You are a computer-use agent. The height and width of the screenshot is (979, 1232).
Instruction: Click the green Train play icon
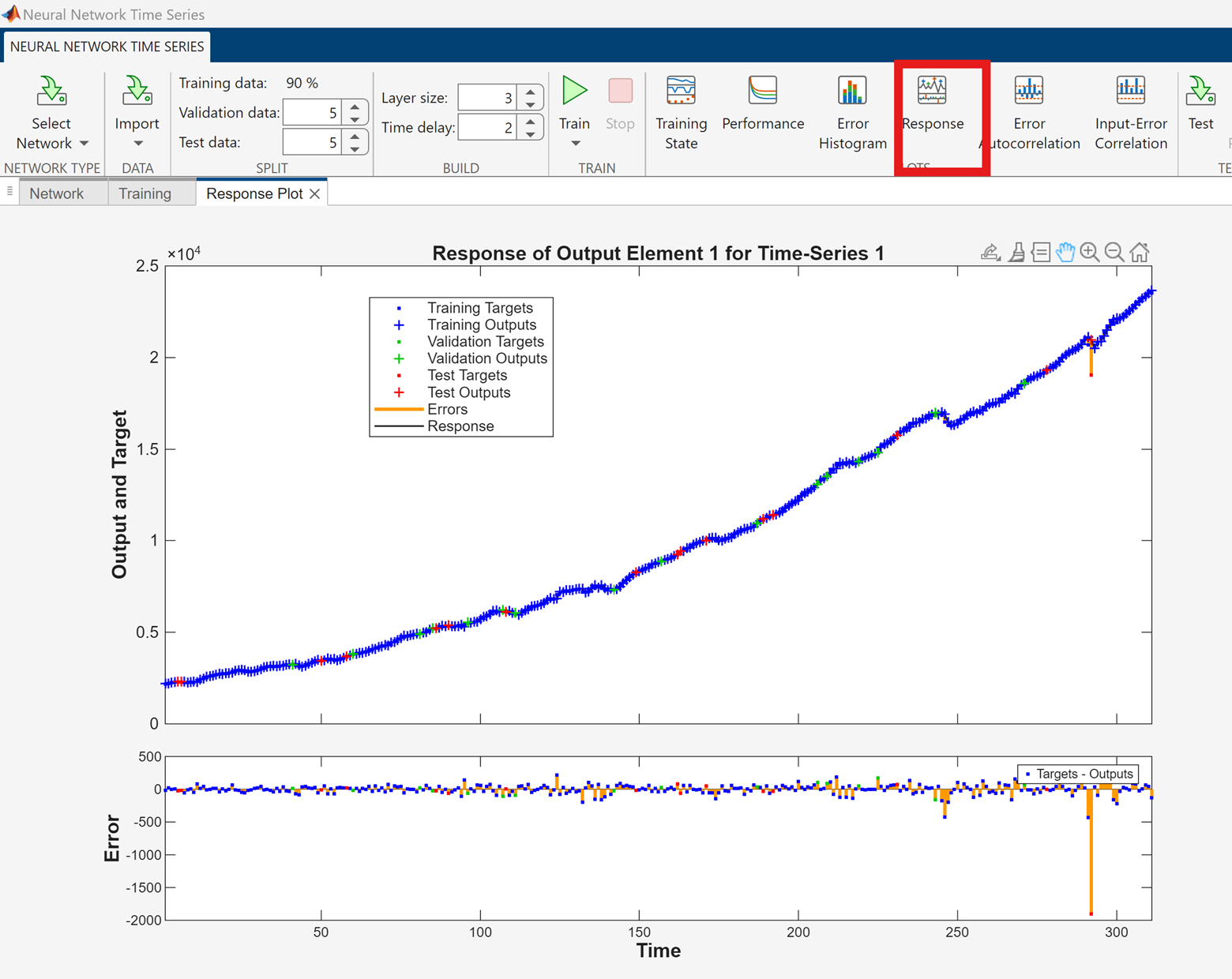pyautogui.click(x=574, y=92)
